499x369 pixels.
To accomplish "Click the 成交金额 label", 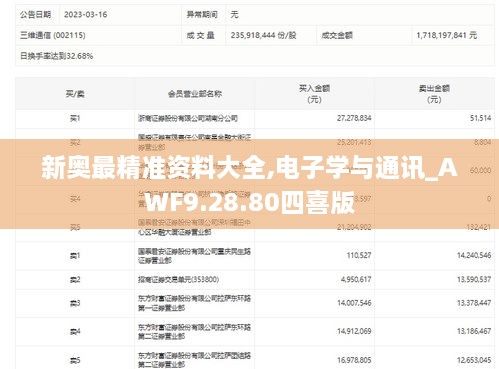I will pyautogui.click(x=337, y=35).
